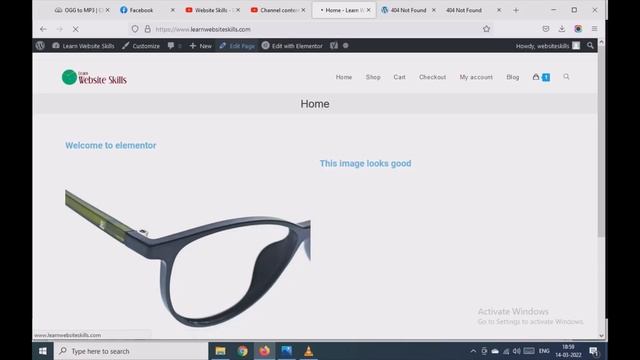The image size is (640, 360).
Task: Go to the Shop nav link
Action: point(373,77)
